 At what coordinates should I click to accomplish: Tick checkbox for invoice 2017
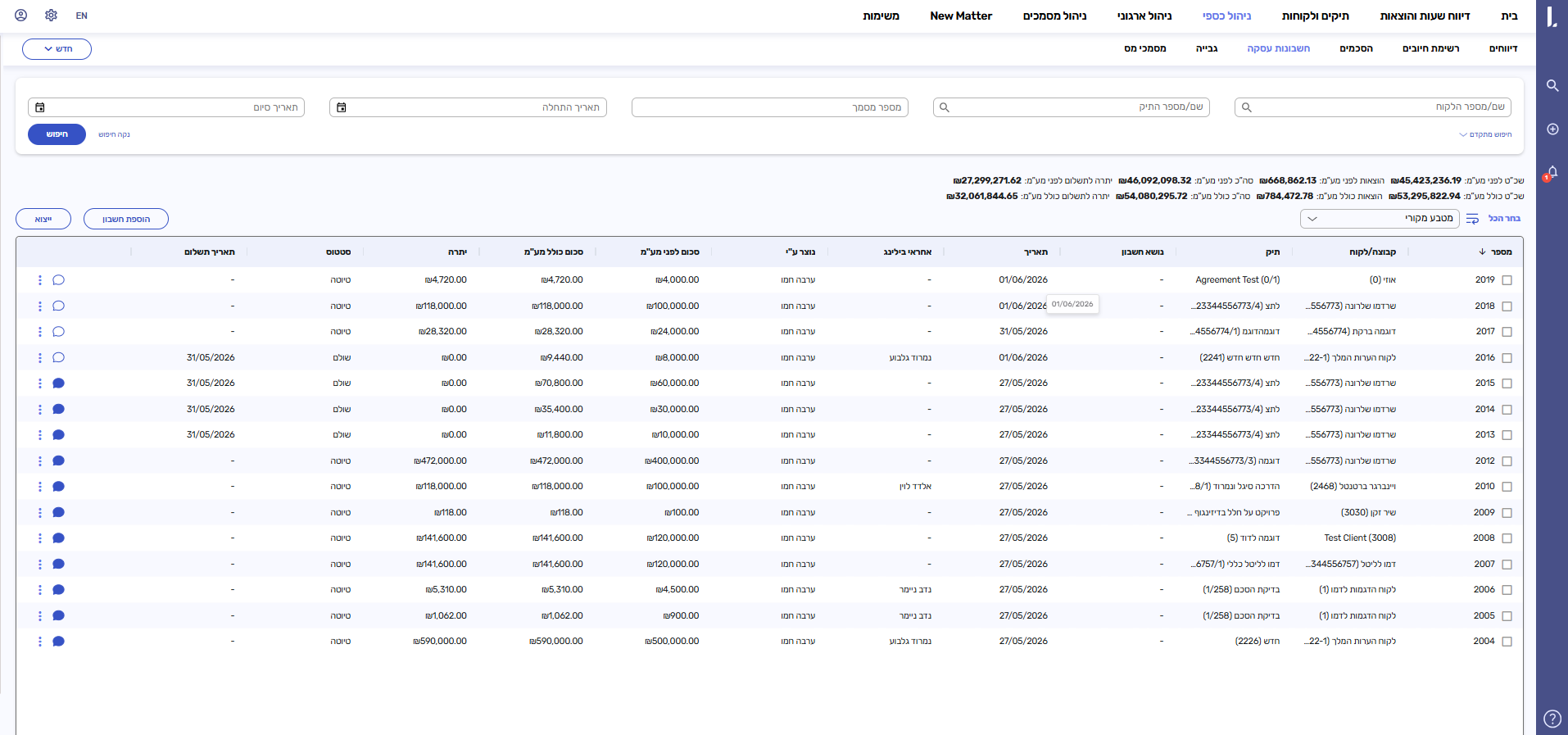coord(1507,332)
